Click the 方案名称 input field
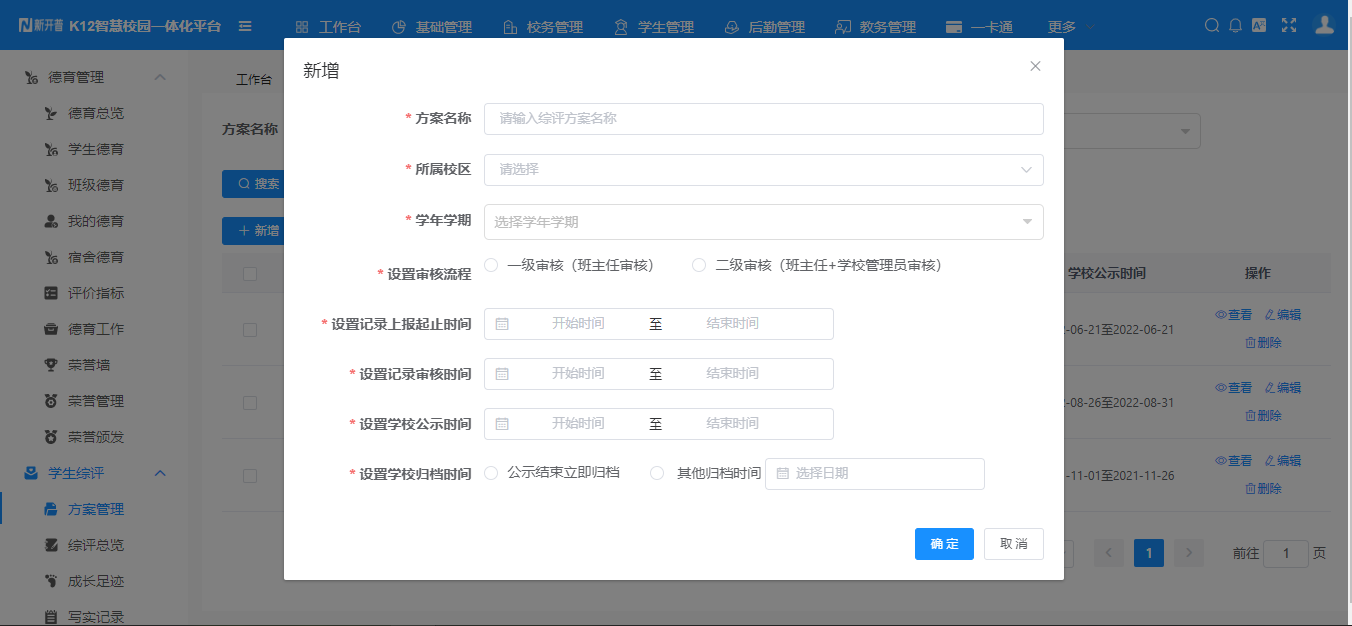 click(x=763, y=119)
